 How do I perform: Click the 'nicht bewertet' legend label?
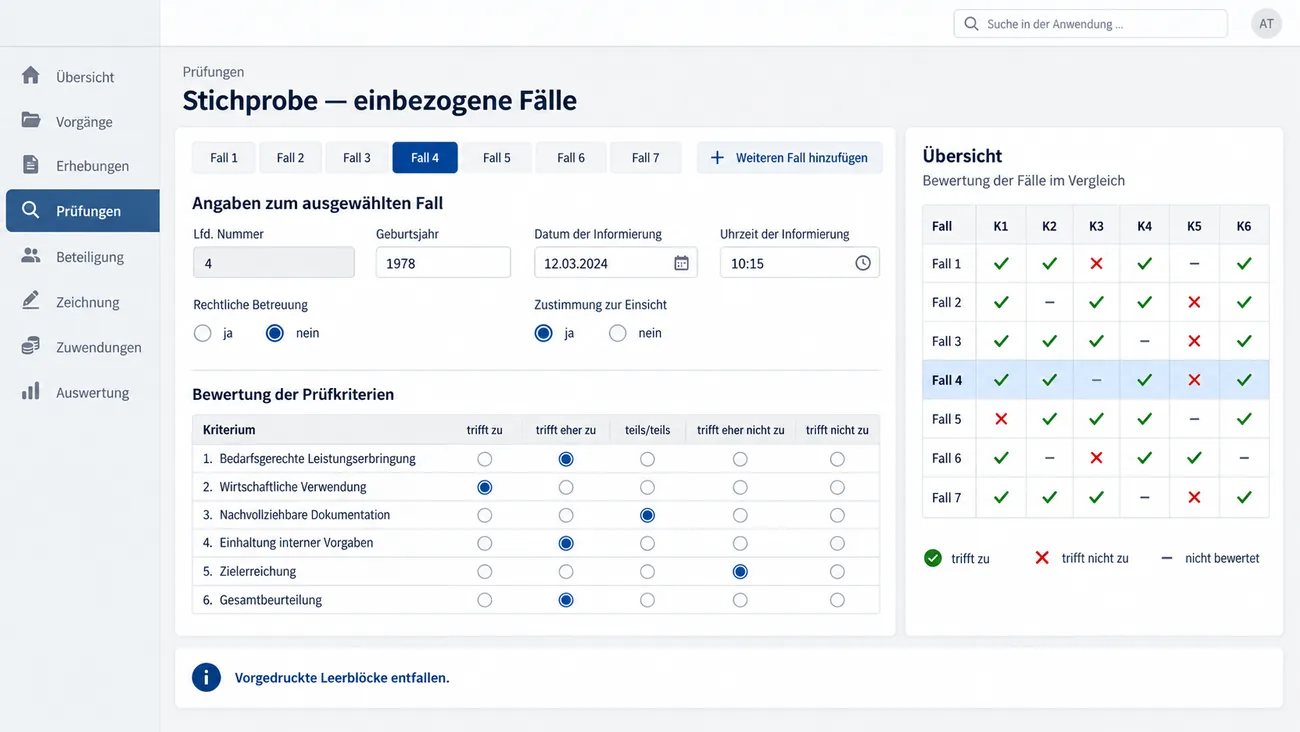pyautogui.click(x=1222, y=558)
